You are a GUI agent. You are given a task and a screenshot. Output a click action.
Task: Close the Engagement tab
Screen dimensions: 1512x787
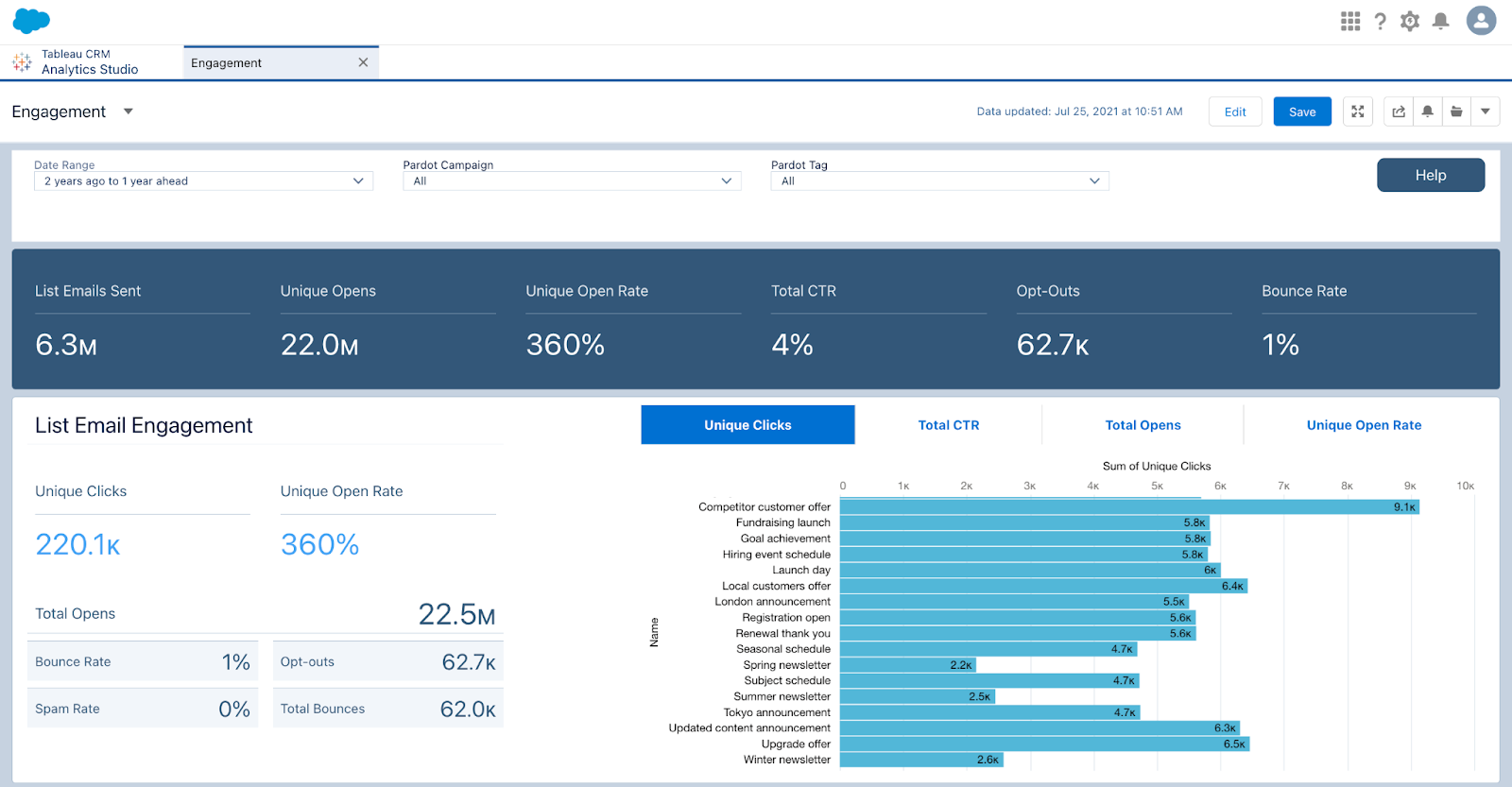(363, 62)
